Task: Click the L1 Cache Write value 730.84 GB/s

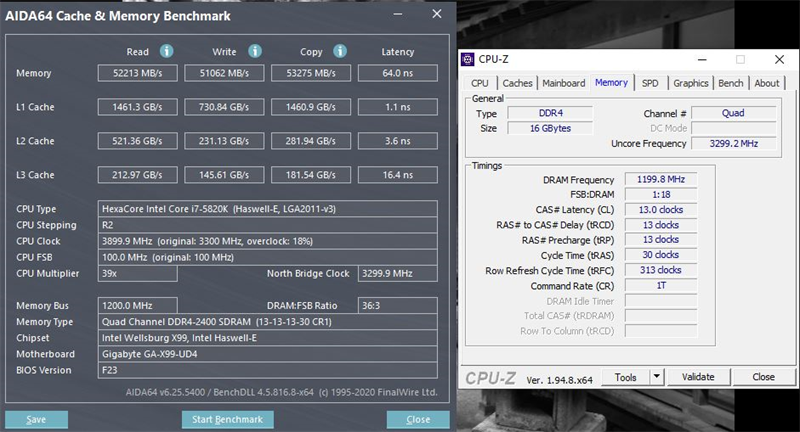Action: coord(224,107)
